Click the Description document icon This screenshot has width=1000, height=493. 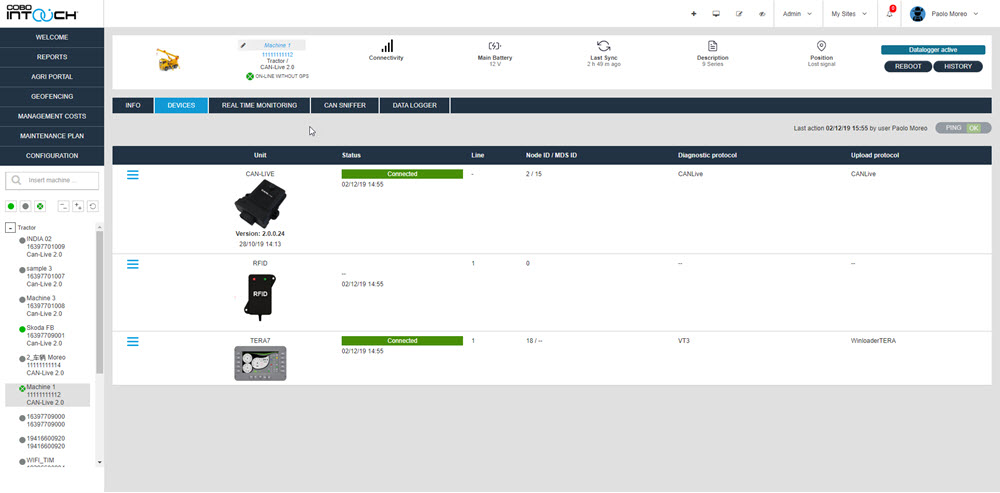[712, 46]
